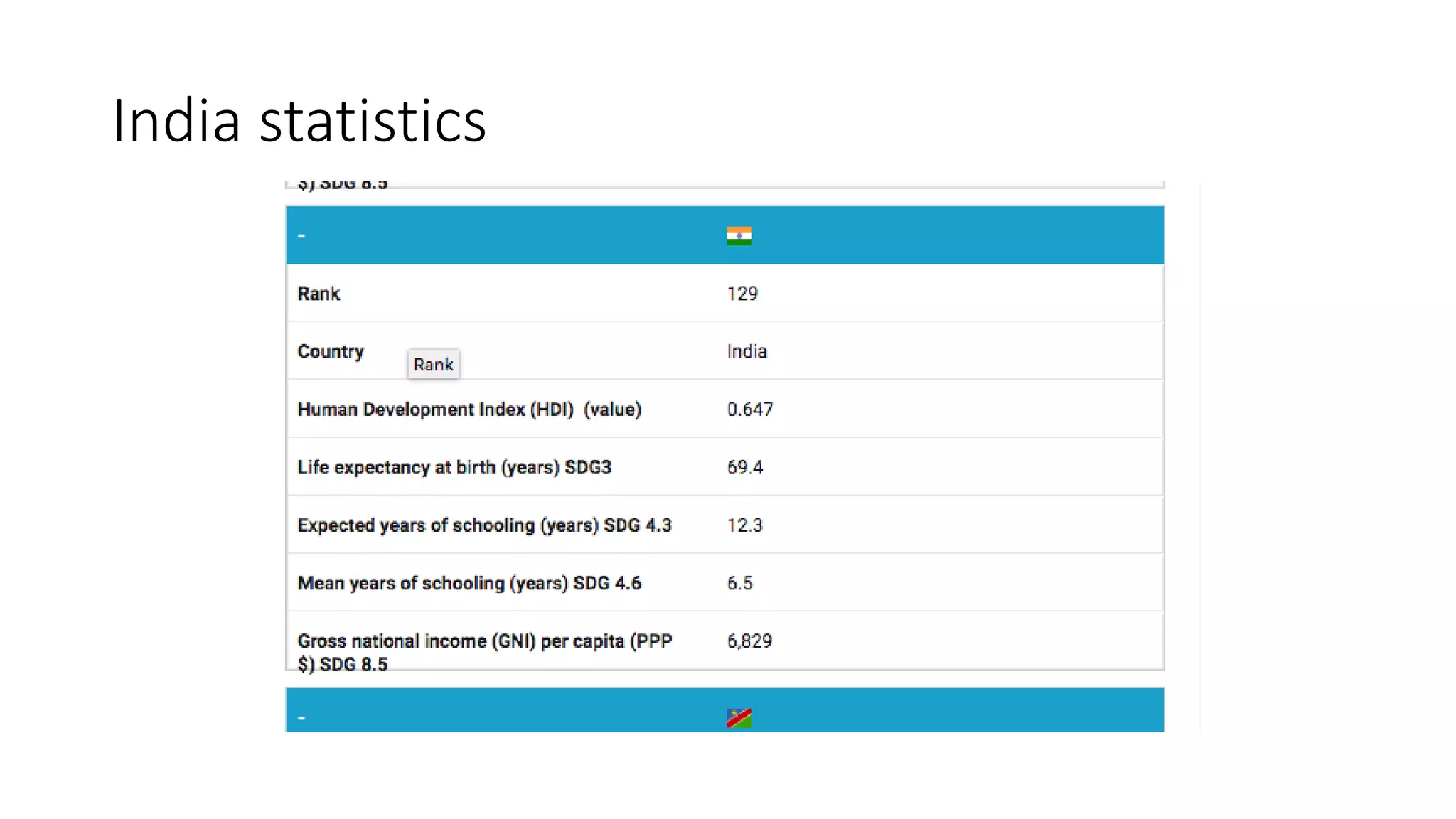Click the Rank tooltip label
This screenshot has height=819, width=1456.
coord(434,365)
